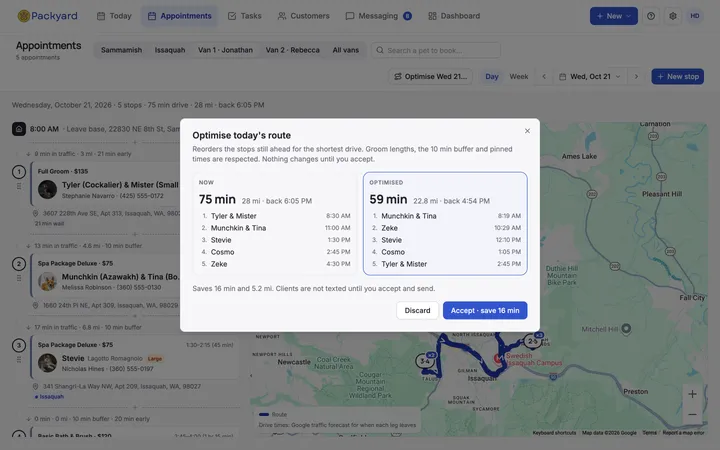720x450 pixels.
Task: Click the drag handle under stop 1
Action: 19,186
